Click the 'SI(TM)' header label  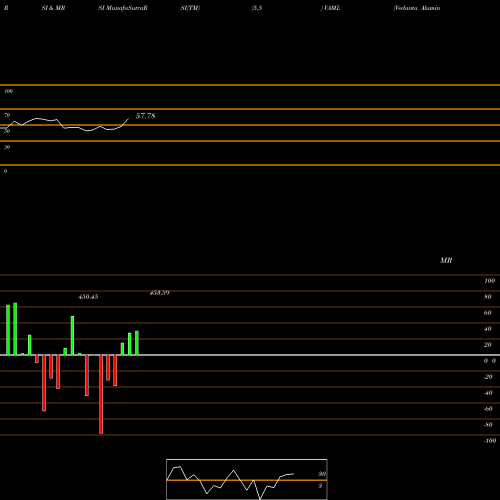coord(190,8)
